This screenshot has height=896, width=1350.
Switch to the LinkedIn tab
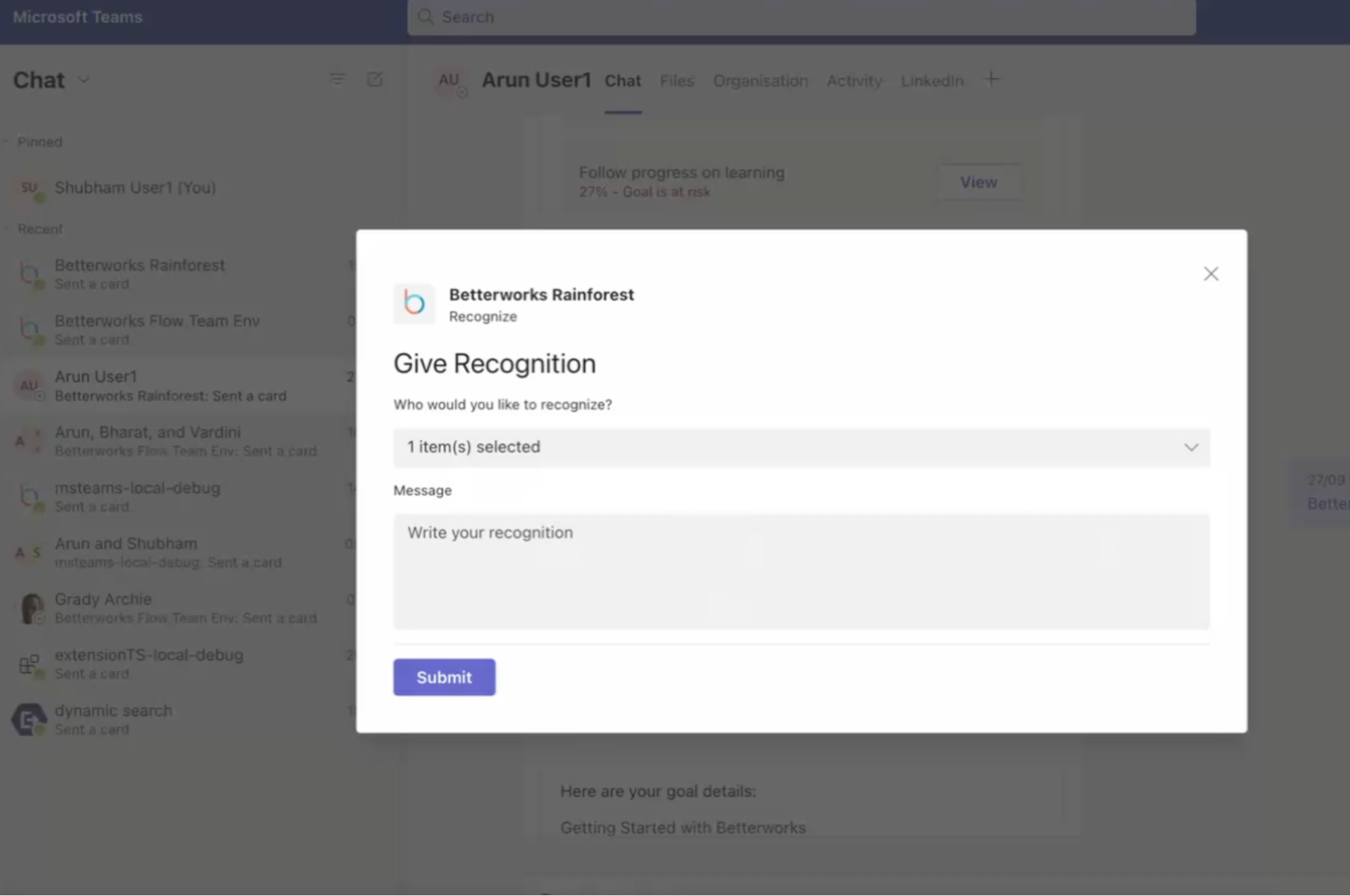(932, 81)
